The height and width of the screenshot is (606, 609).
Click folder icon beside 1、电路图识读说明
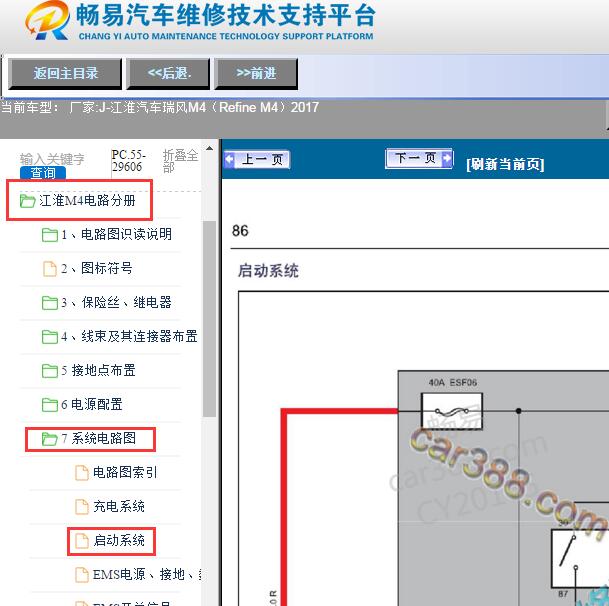click(x=50, y=235)
